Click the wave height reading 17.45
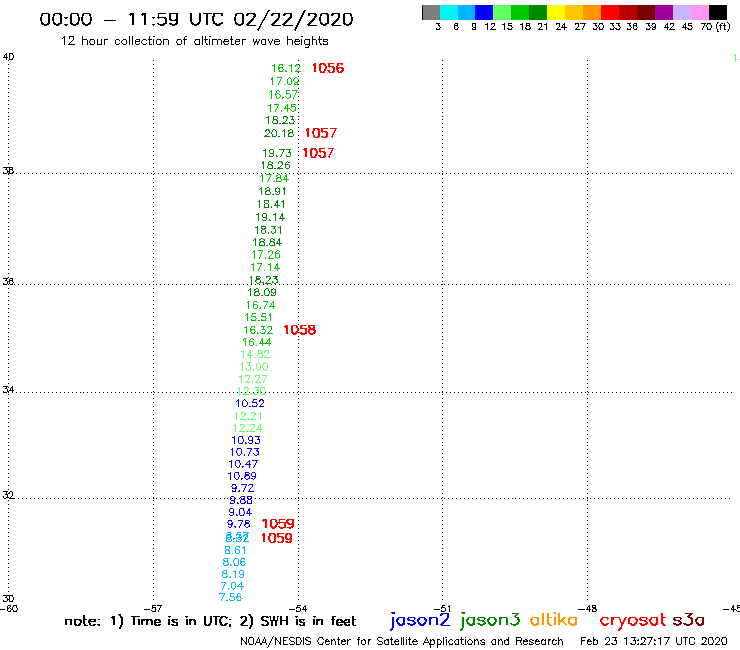740x650 pixels. (x=282, y=108)
